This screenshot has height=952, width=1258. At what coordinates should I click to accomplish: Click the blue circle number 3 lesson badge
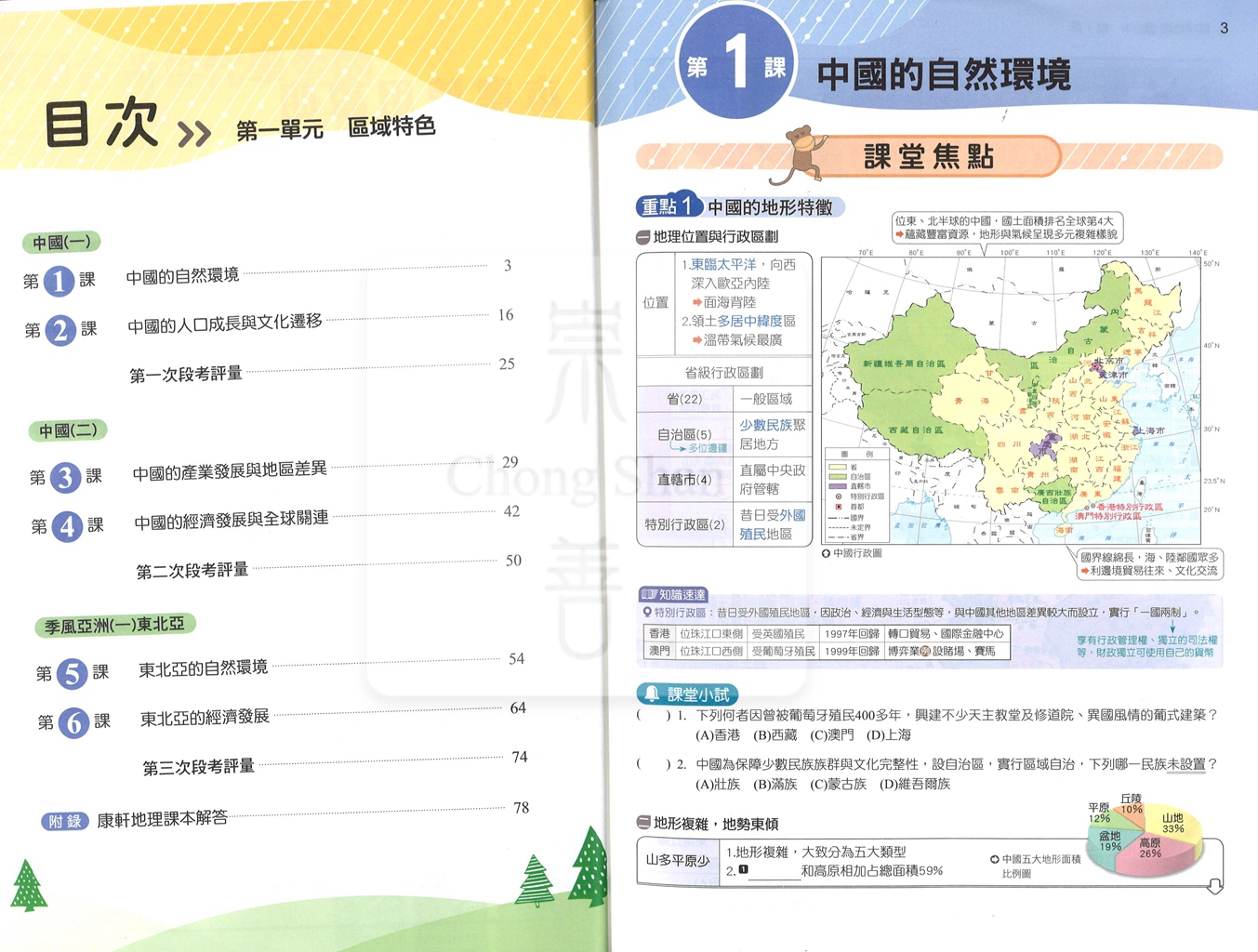65,478
